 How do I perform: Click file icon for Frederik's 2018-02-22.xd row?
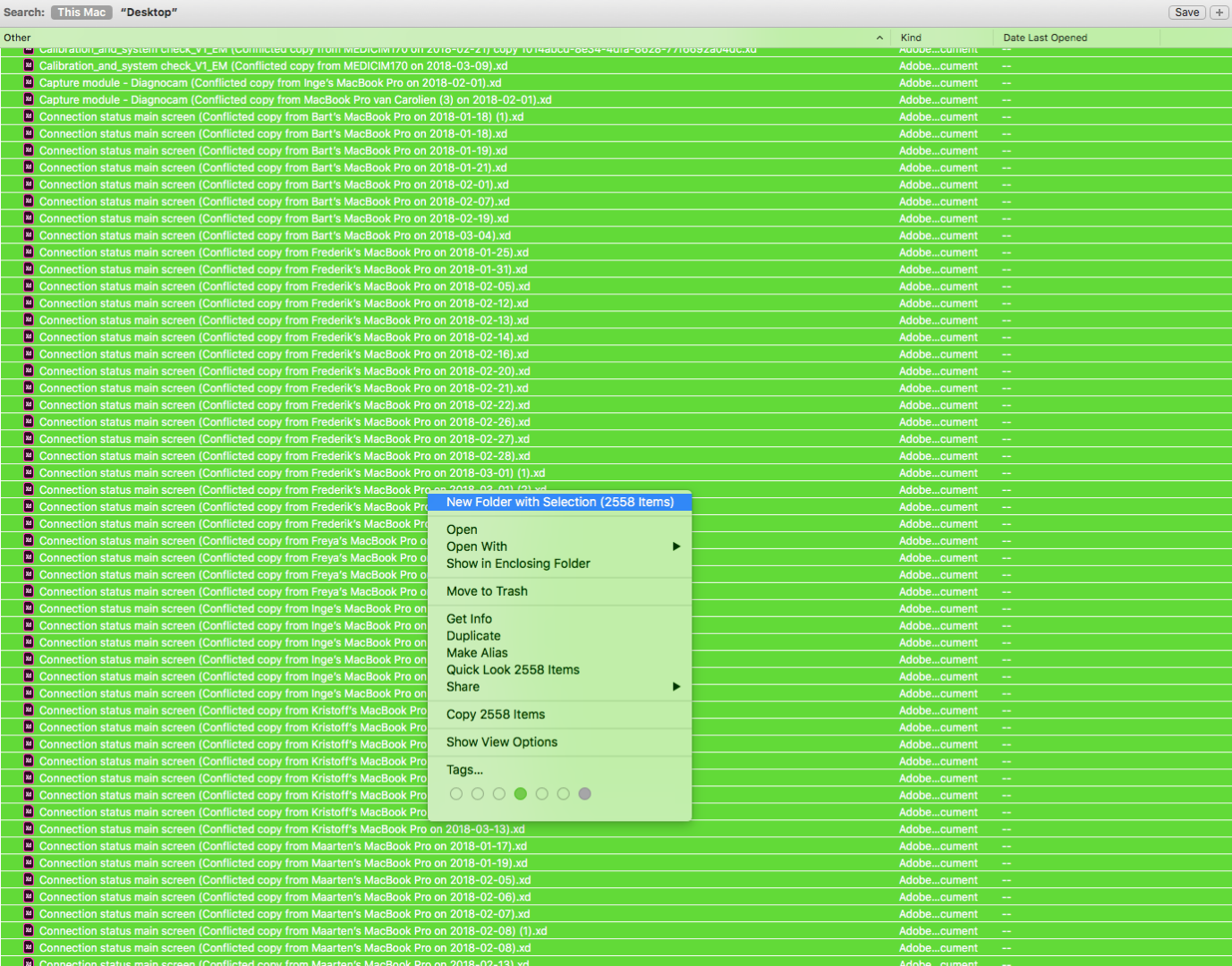(29, 405)
